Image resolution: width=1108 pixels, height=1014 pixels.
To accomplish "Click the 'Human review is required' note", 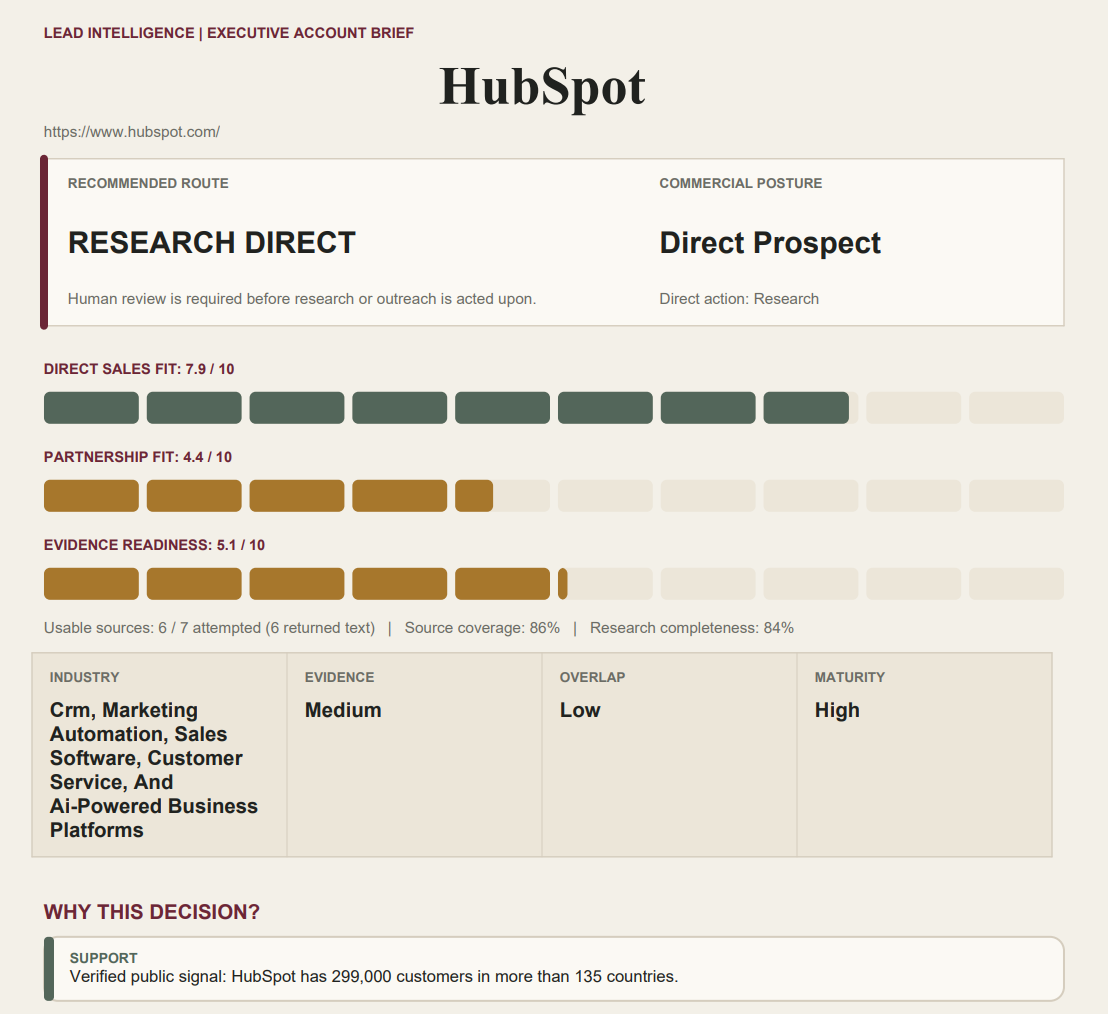I will coord(302,299).
